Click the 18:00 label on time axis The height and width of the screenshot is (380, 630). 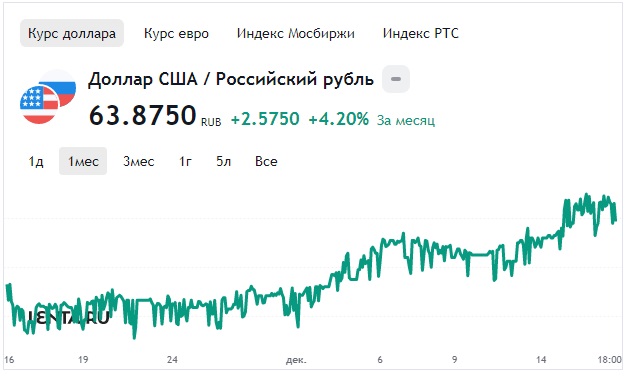[x=610, y=360]
